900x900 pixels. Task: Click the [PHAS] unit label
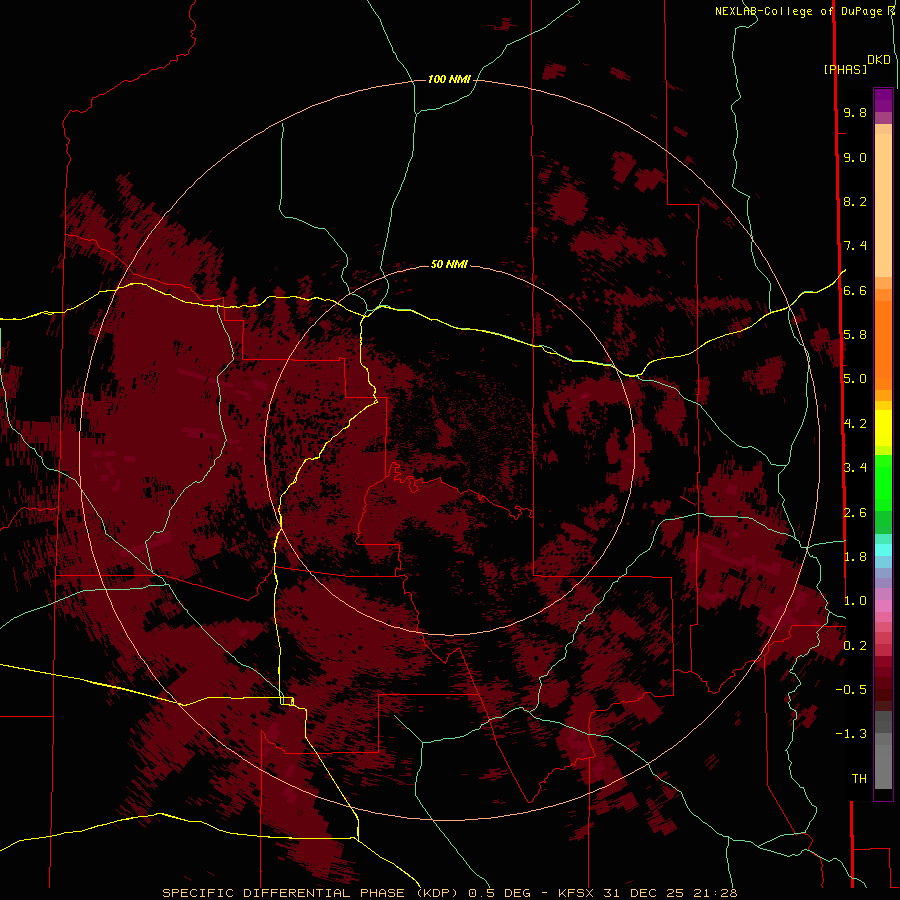(845, 69)
